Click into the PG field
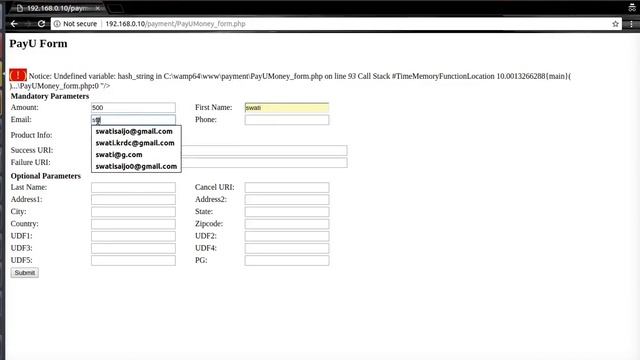The width and height of the screenshot is (640, 360). click(x=287, y=260)
